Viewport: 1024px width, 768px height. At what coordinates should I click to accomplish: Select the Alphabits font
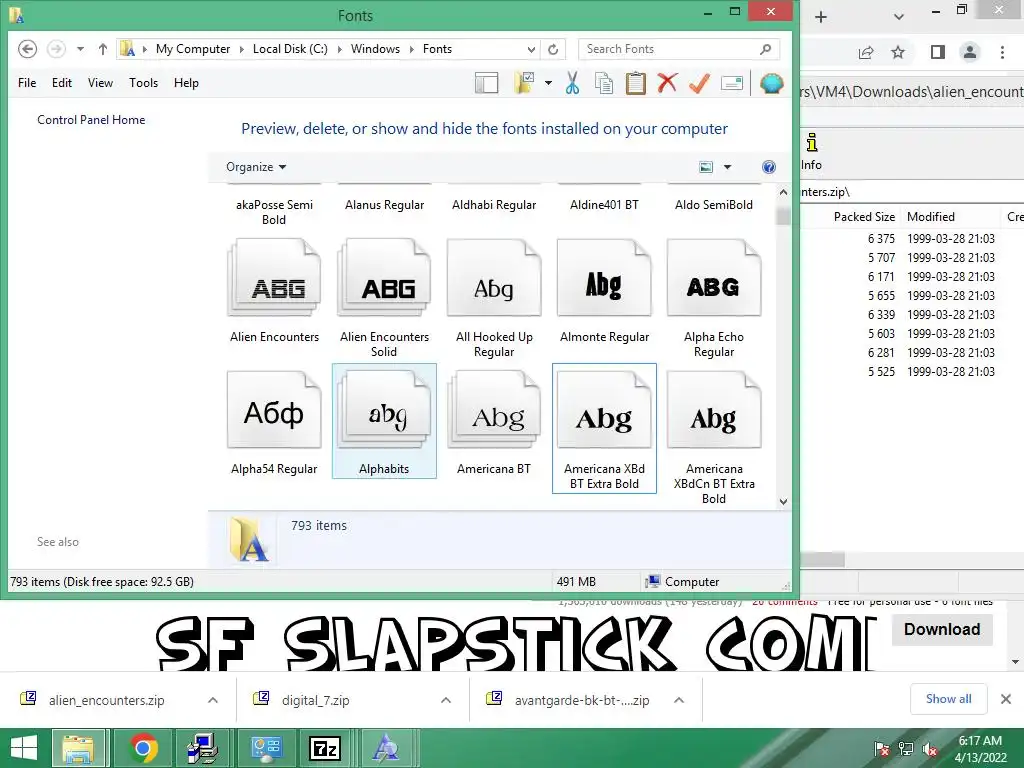[x=384, y=421]
